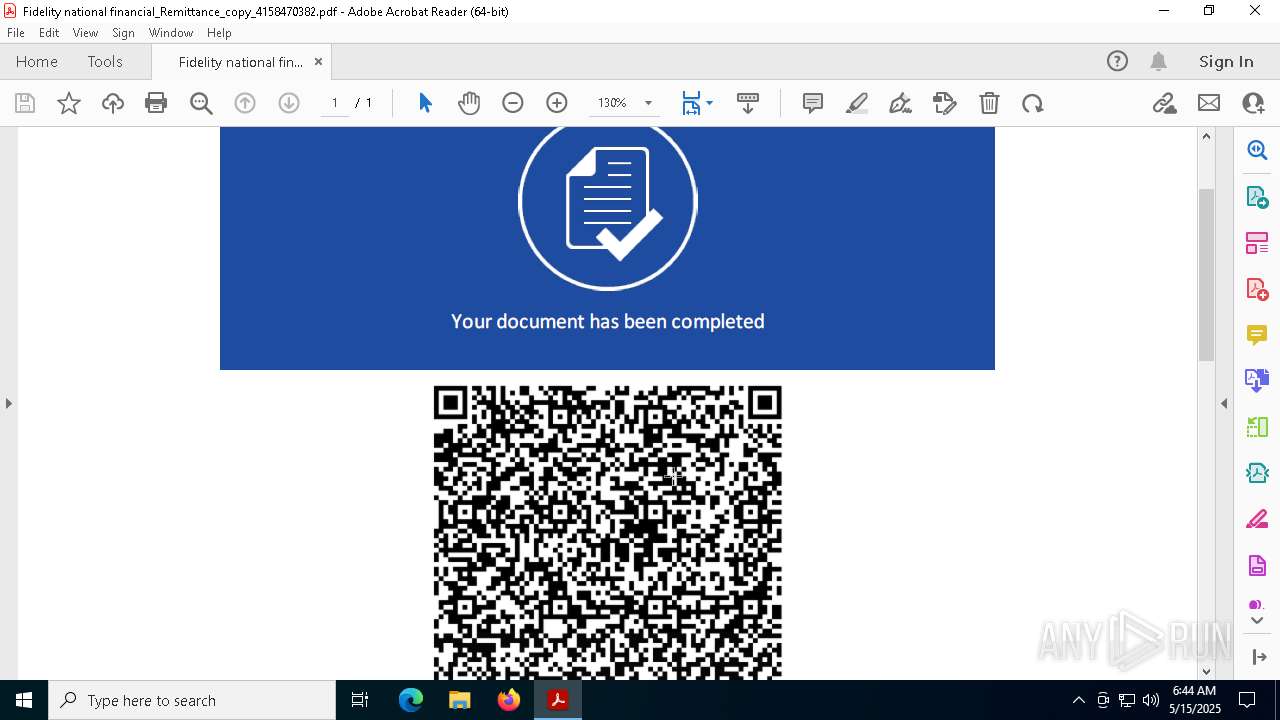This screenshot has height=720, width=1280.
Task: Activate the Hand pan tool
Action: click(x=469, y=103)
